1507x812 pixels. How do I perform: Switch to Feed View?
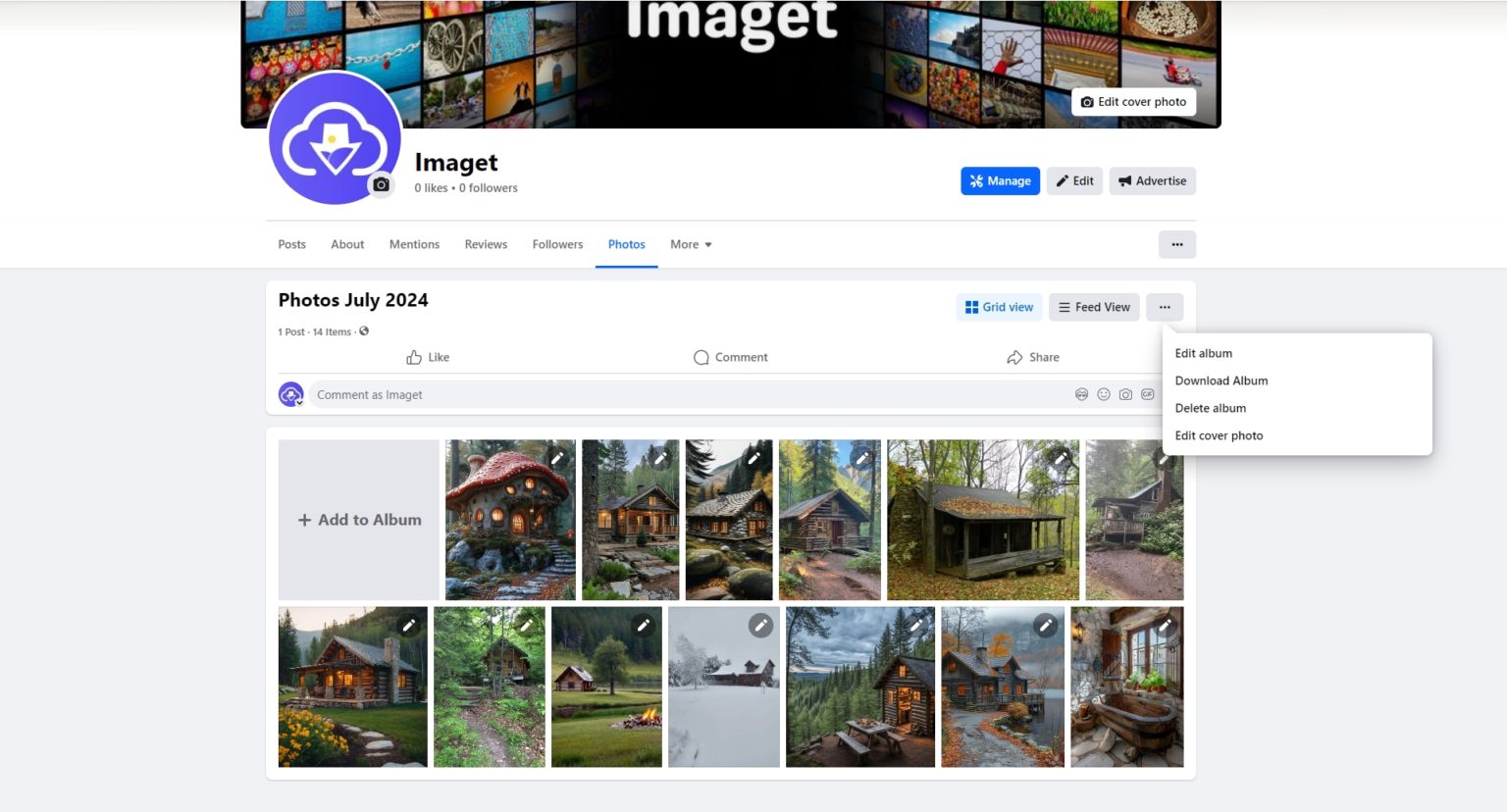click(1093, 307)
